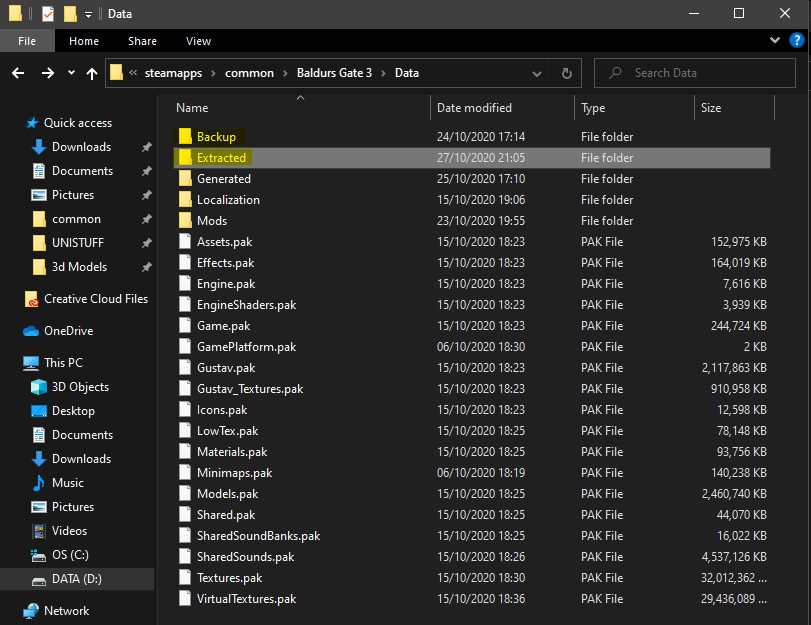Select the Extracted folder icon
The image size is (811, 625).
185,158
